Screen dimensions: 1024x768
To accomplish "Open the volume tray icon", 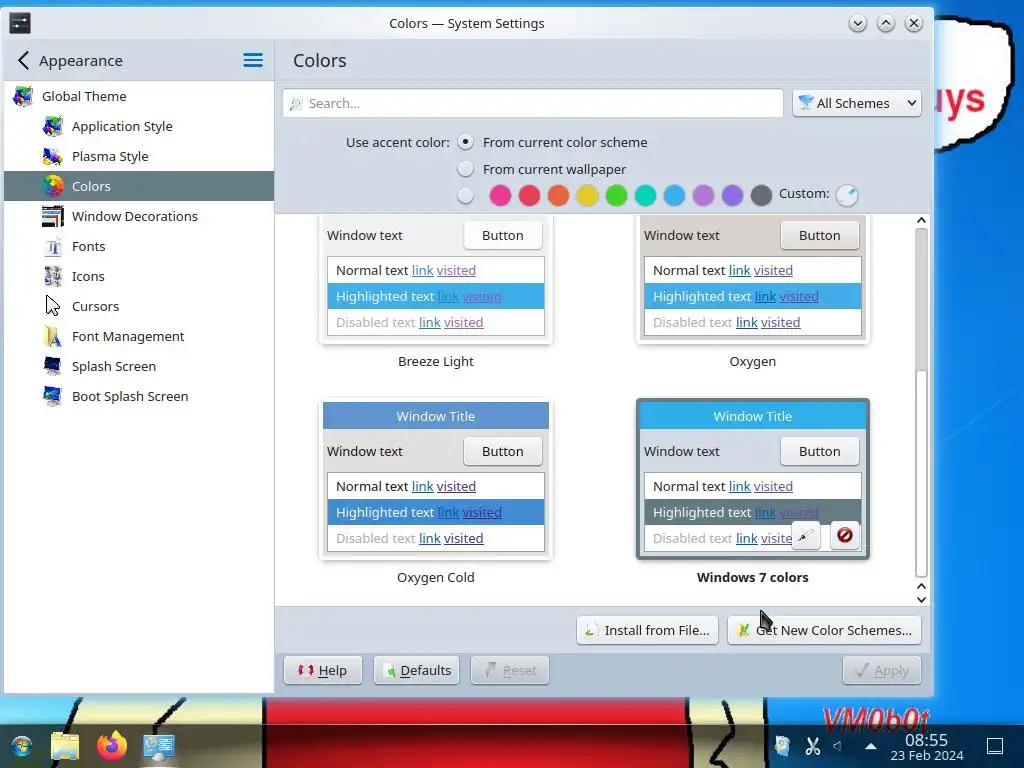I will [x=838, y=746].
